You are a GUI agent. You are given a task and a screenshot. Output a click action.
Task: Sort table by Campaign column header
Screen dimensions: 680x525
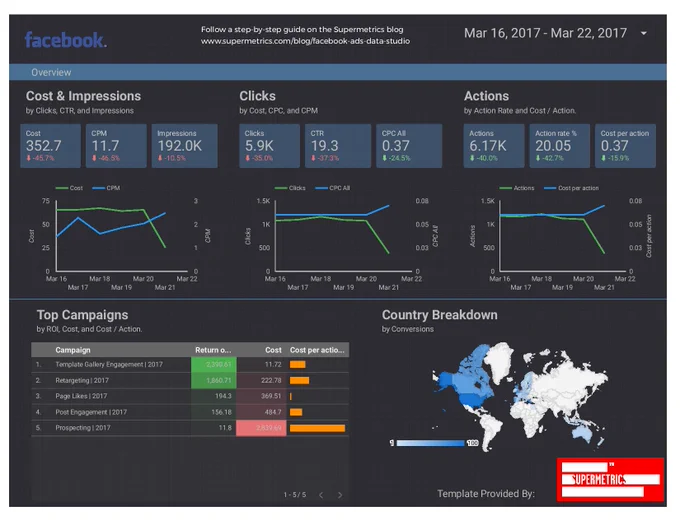(x=73, y=350)
